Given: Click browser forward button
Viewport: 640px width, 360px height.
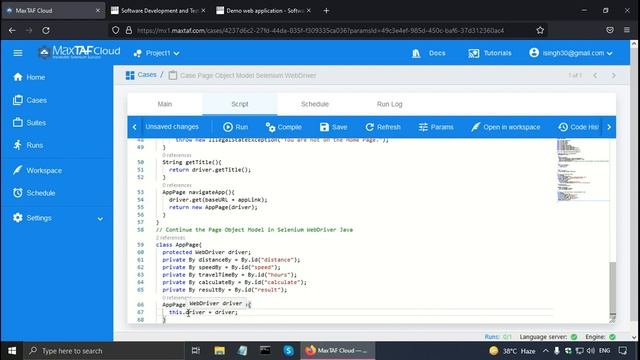Looking at the screenshot, I should point(29,30).
